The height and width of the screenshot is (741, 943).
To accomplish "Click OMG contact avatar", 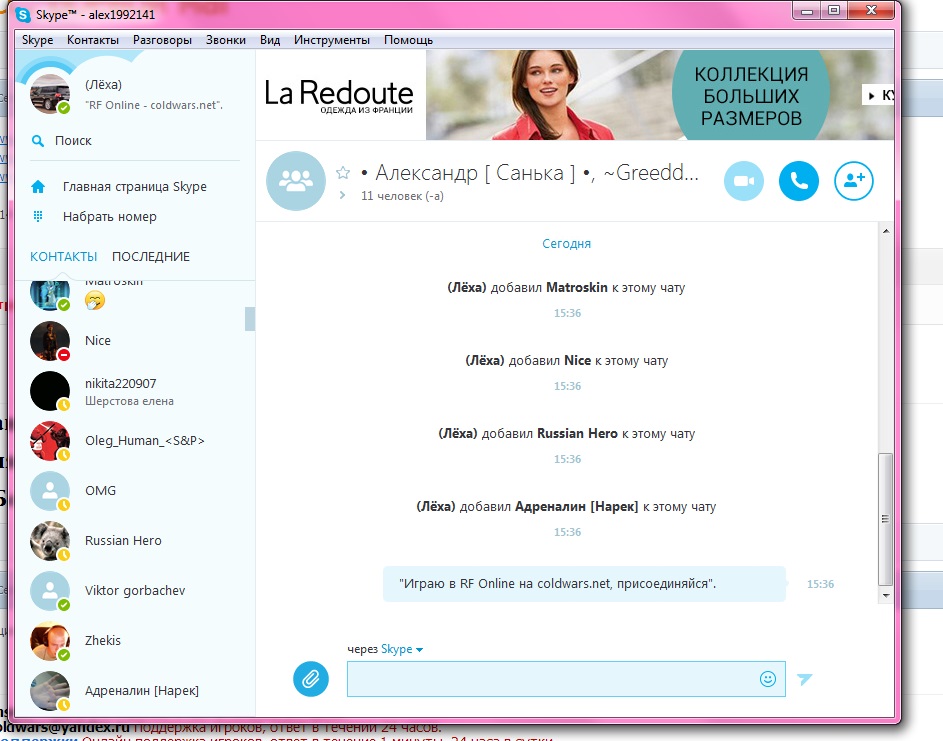I will tap(50, 491).
